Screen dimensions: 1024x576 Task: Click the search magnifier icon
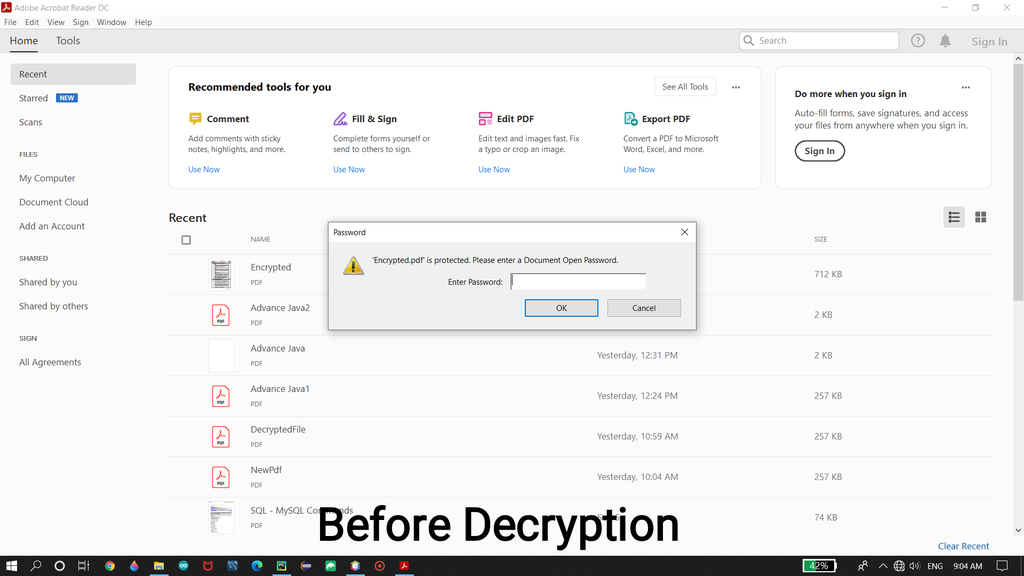(x=749, y=40)
